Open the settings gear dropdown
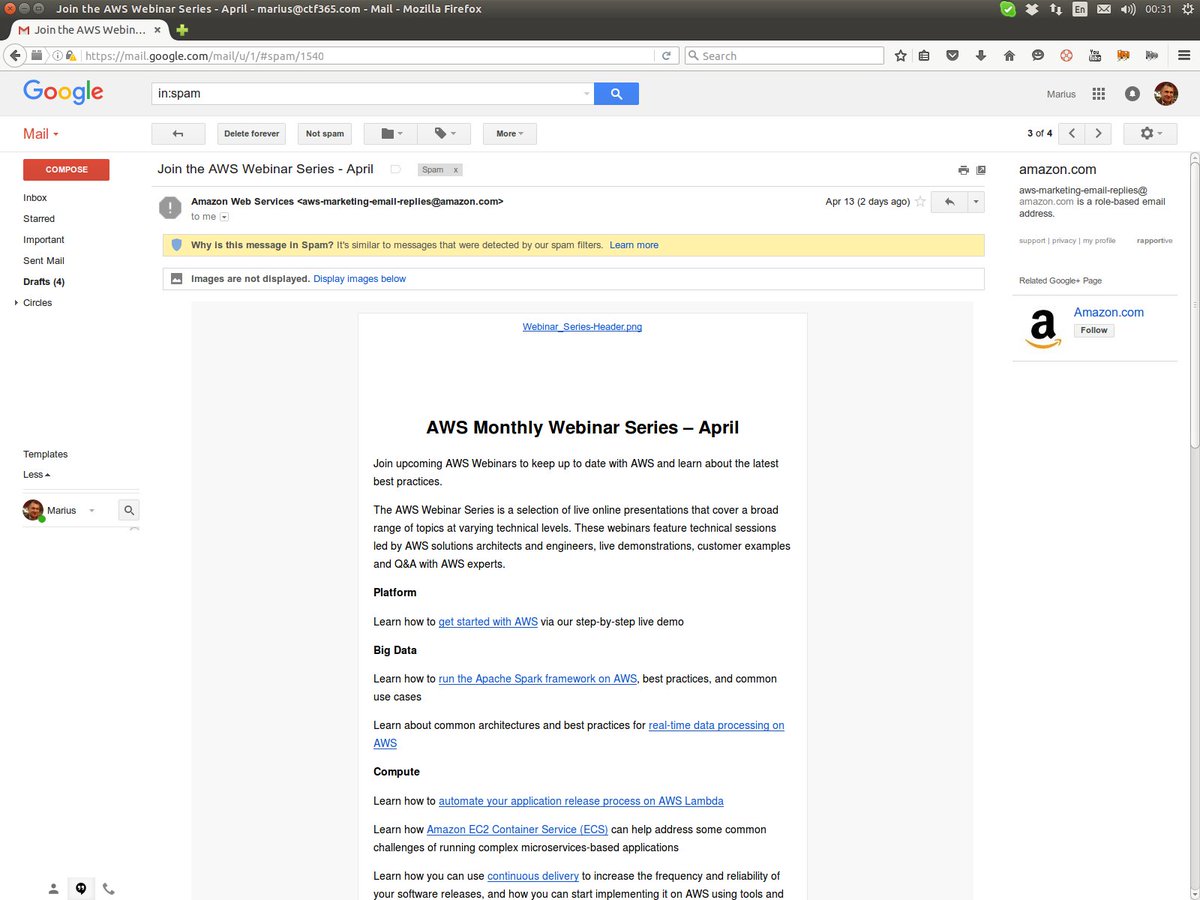This screenshot has width=1200, height=900. point(1151,133)
